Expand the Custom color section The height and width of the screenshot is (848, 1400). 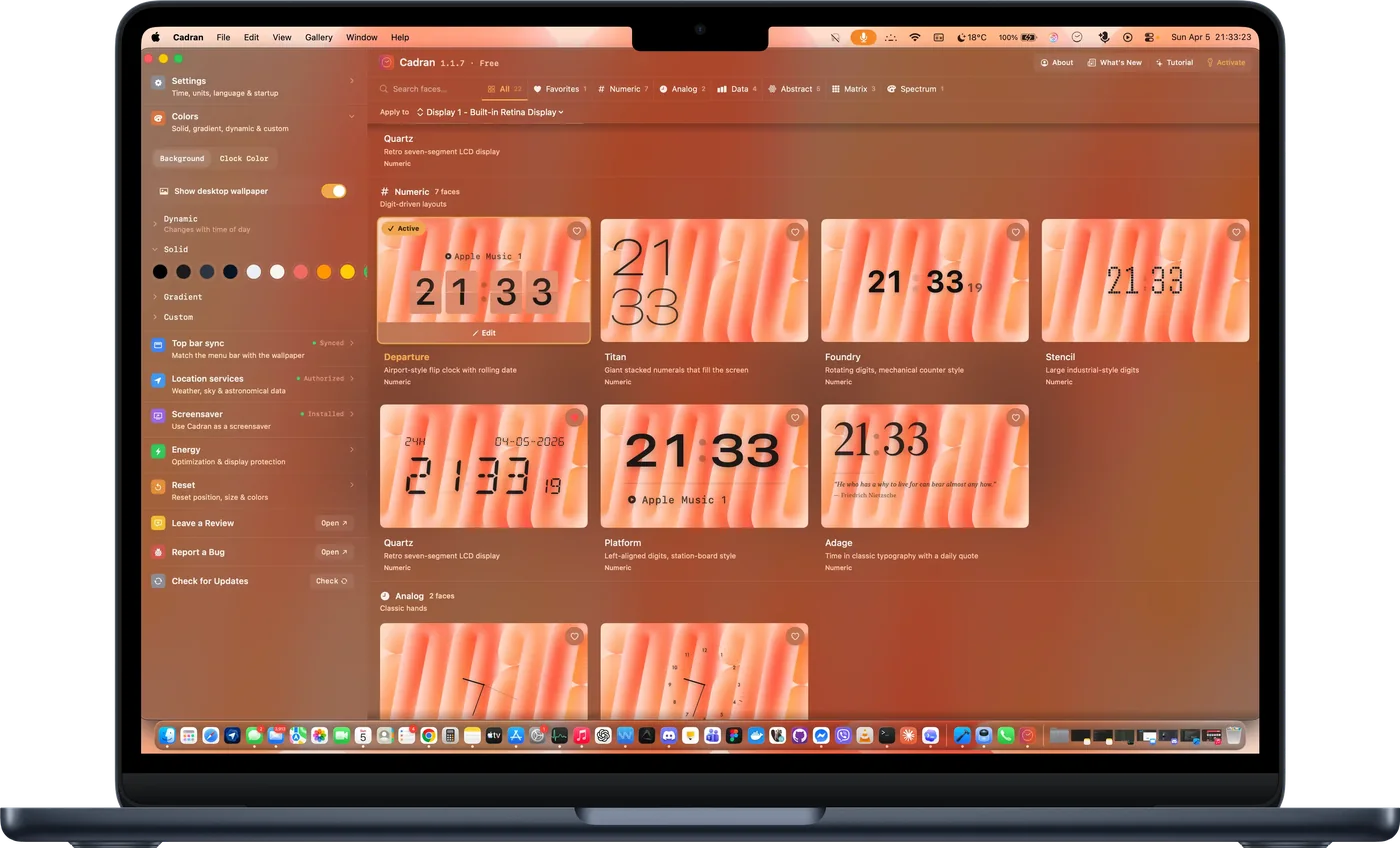click(x=155, y=317)
